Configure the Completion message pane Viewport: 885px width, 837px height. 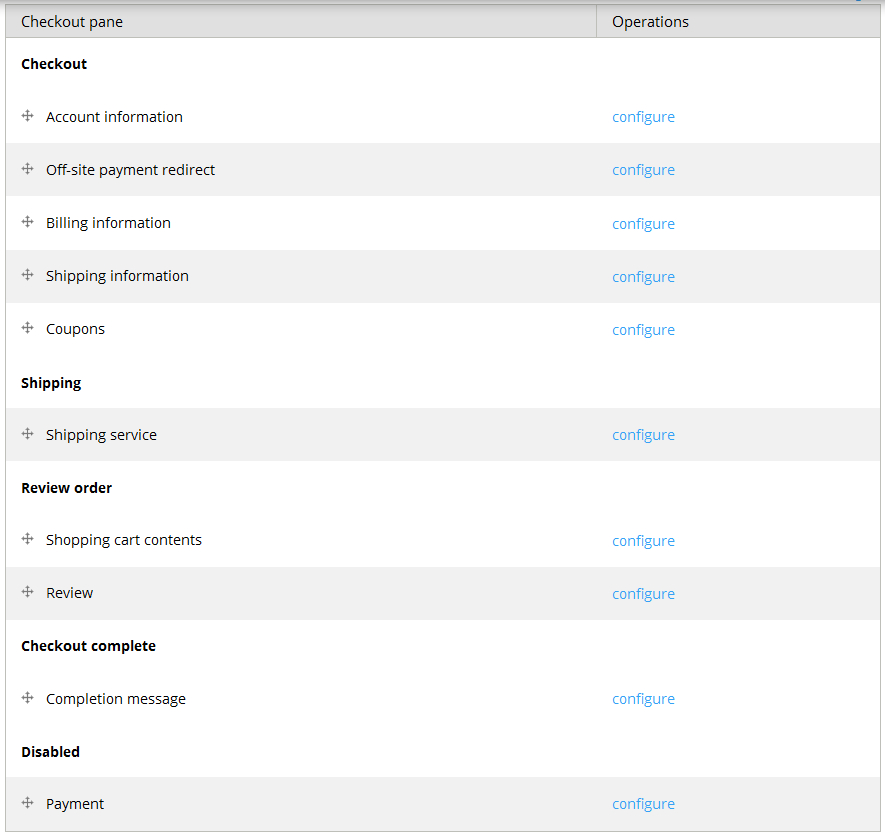coord(643,699)
